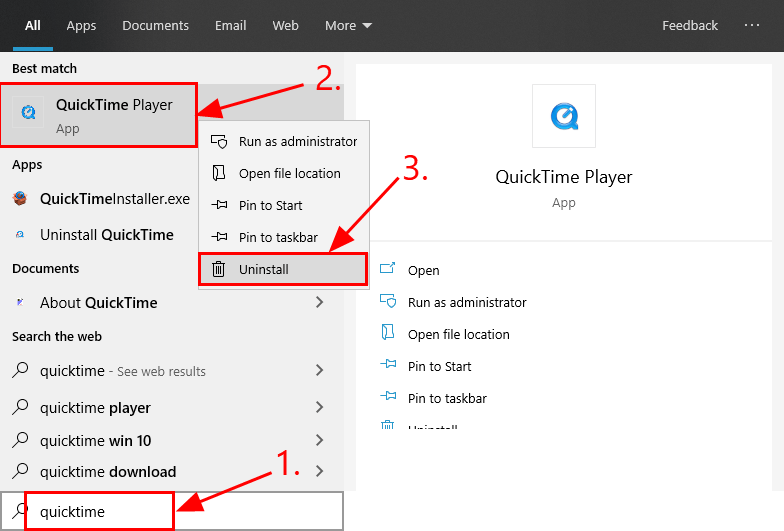Viewport: 784px width, 531px height.
Task: Expand About QuickTime chevron arrow
Action: (320, 302)
